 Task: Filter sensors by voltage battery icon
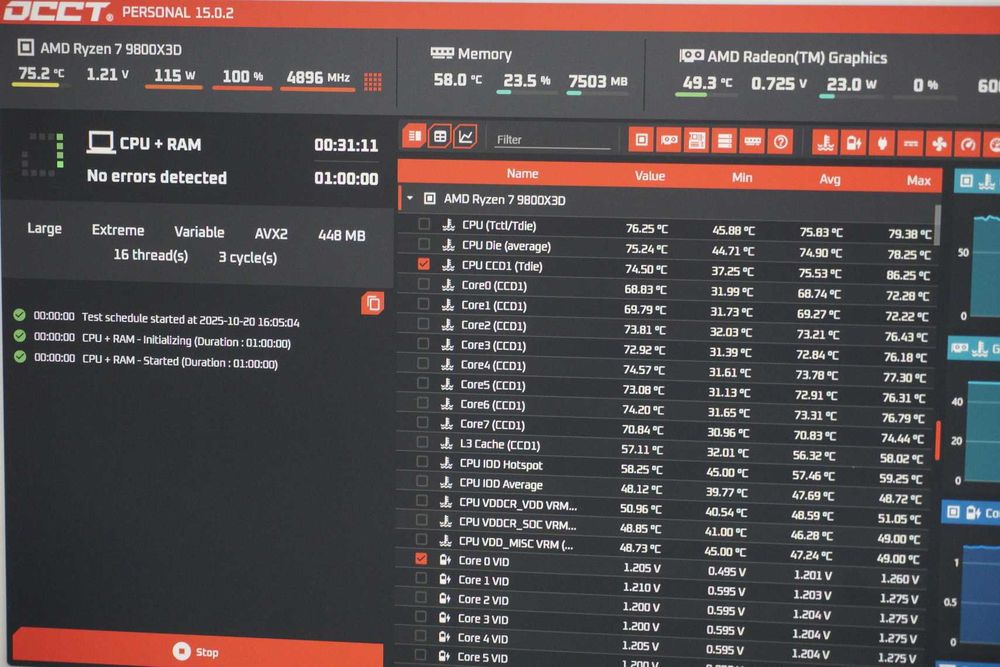coord(853,144)
